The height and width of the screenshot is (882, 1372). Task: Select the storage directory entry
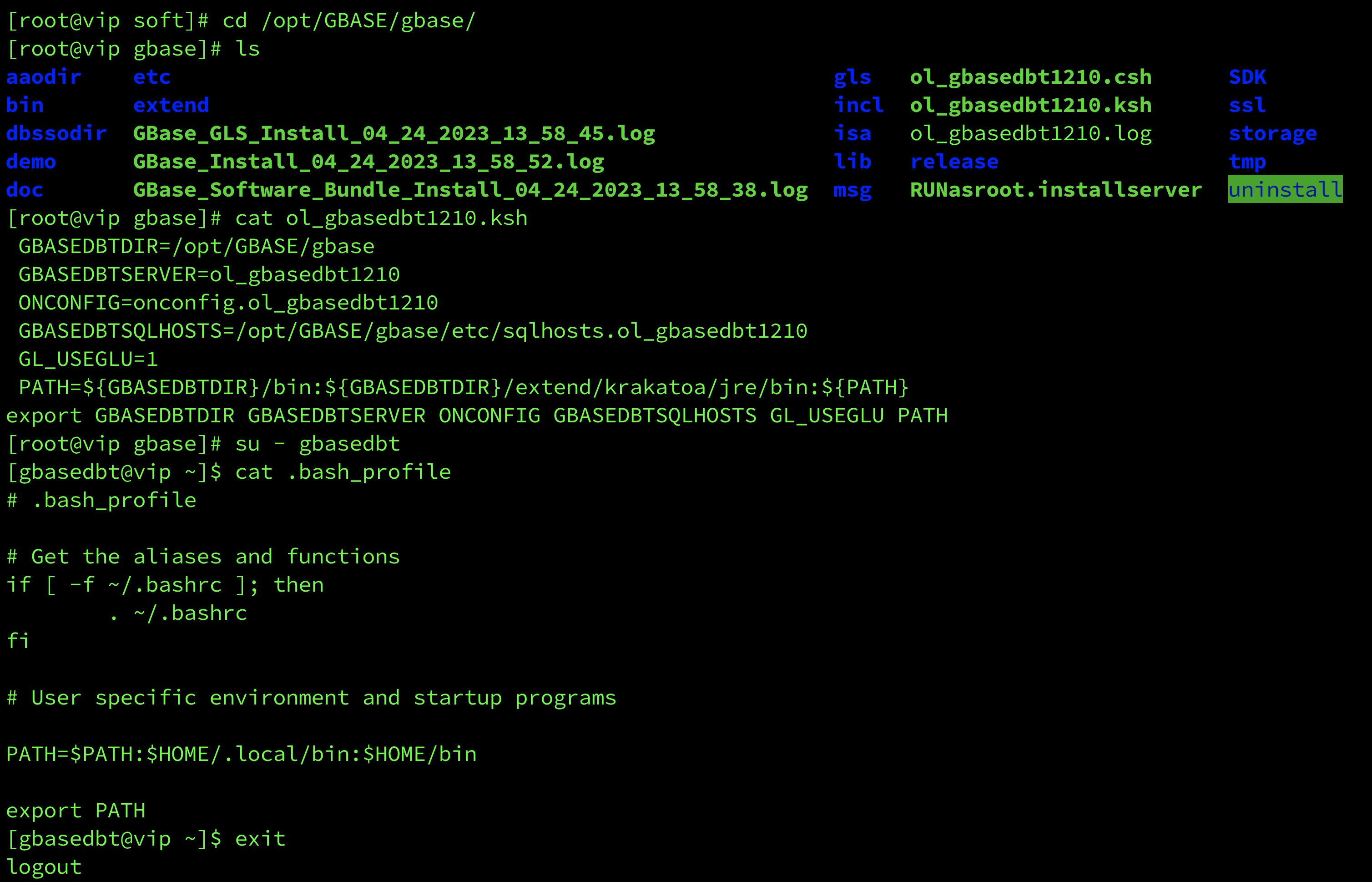[1272, 133]
